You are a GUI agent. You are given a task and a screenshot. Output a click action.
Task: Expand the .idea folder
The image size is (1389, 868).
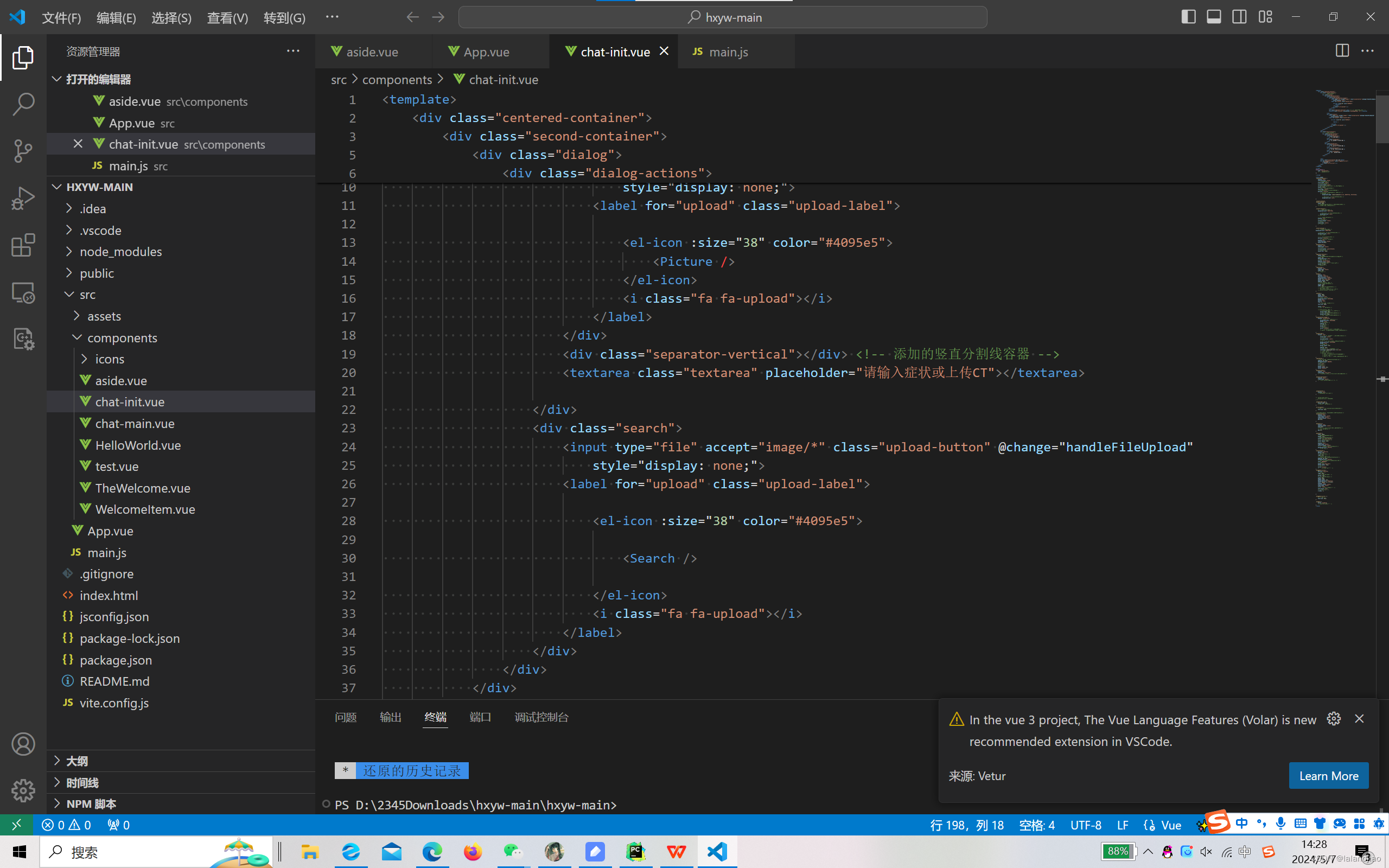[x=181, y=208]
